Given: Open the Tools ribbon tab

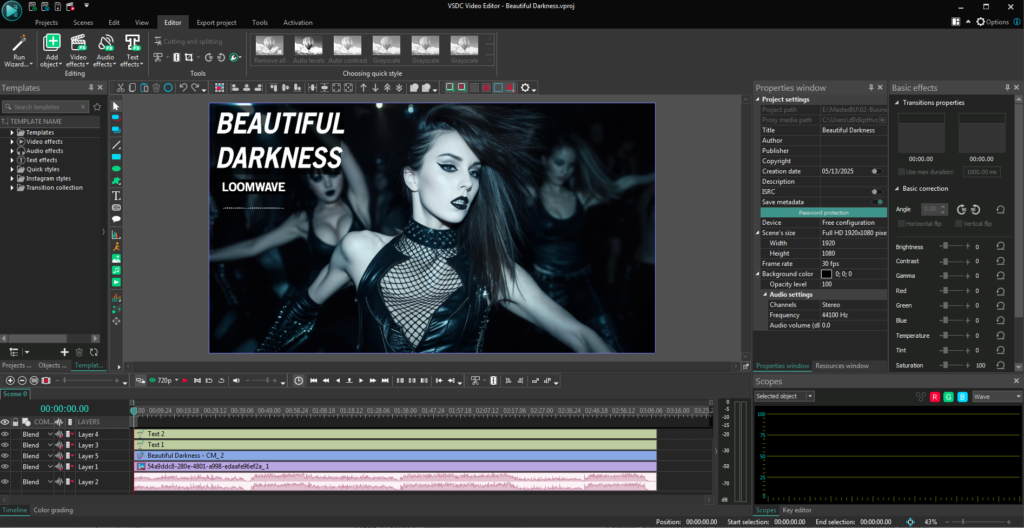Looking at the screenshot, I should click(260, 22).
